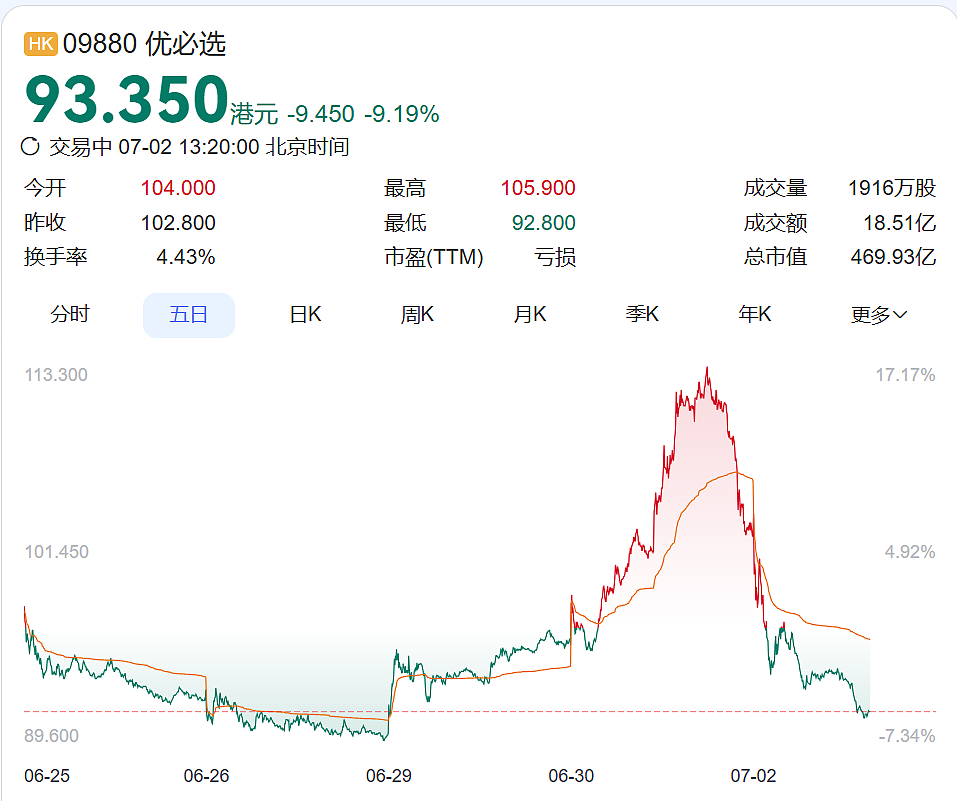Image resolution: width=957 pixels, height=801 pixels.
Task: Click the current price 93.350
Action: coord(126,99)
